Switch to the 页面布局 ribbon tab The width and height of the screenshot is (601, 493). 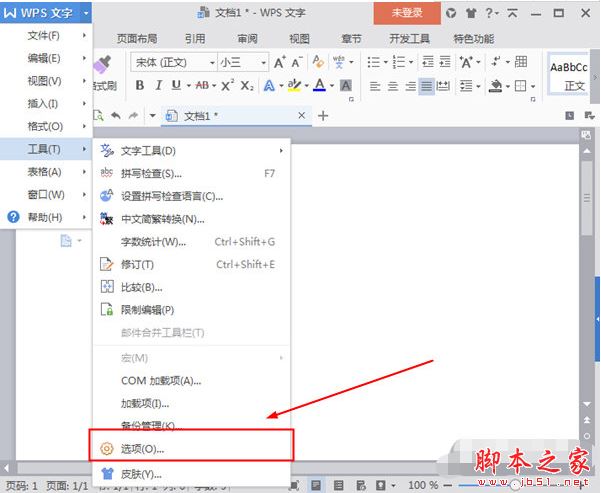click(137, 39)
